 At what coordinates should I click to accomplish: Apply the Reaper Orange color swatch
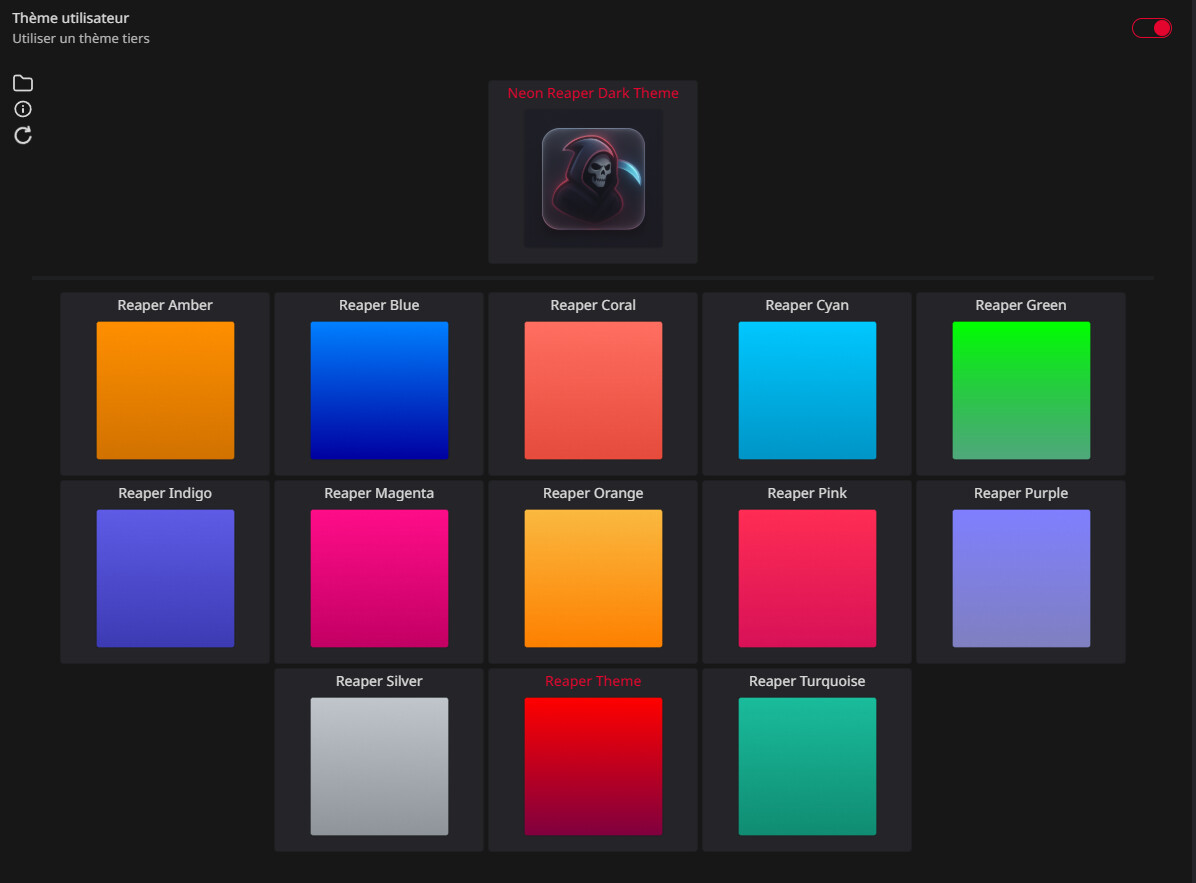click(x=593, y=578)
